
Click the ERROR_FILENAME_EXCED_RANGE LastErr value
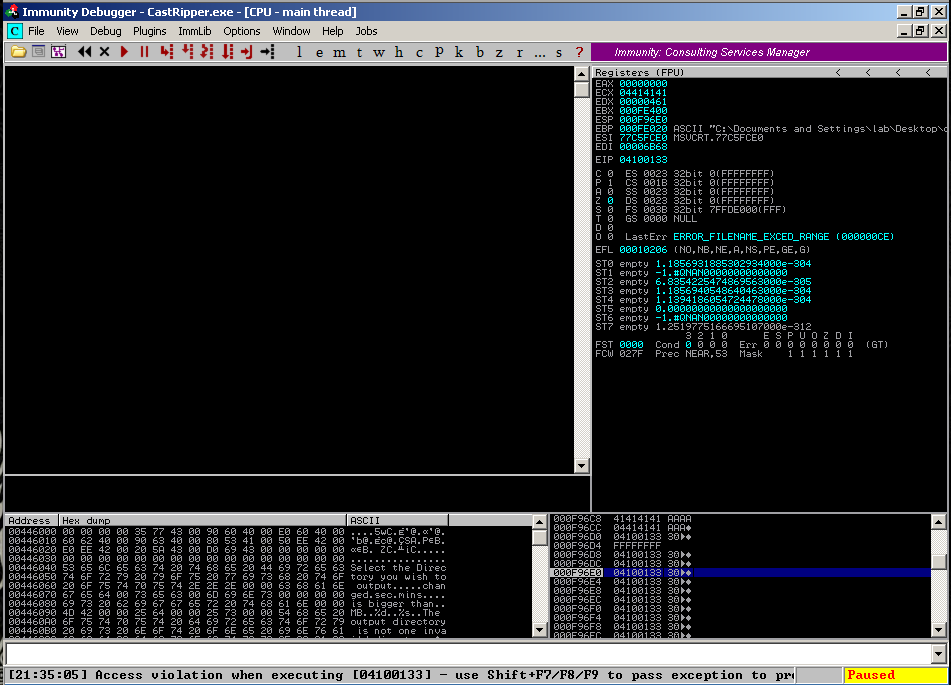[x=783, y=237]
